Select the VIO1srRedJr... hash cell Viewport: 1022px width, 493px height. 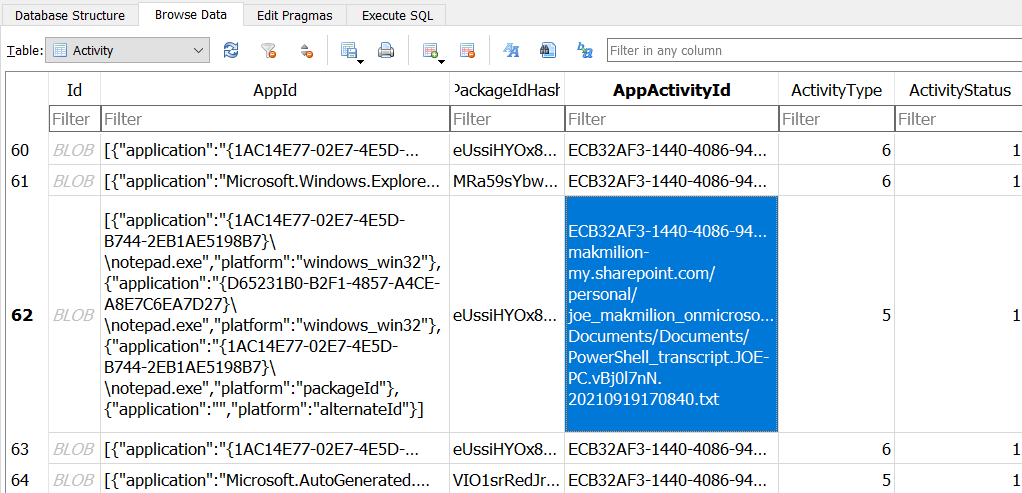[507, 480]
